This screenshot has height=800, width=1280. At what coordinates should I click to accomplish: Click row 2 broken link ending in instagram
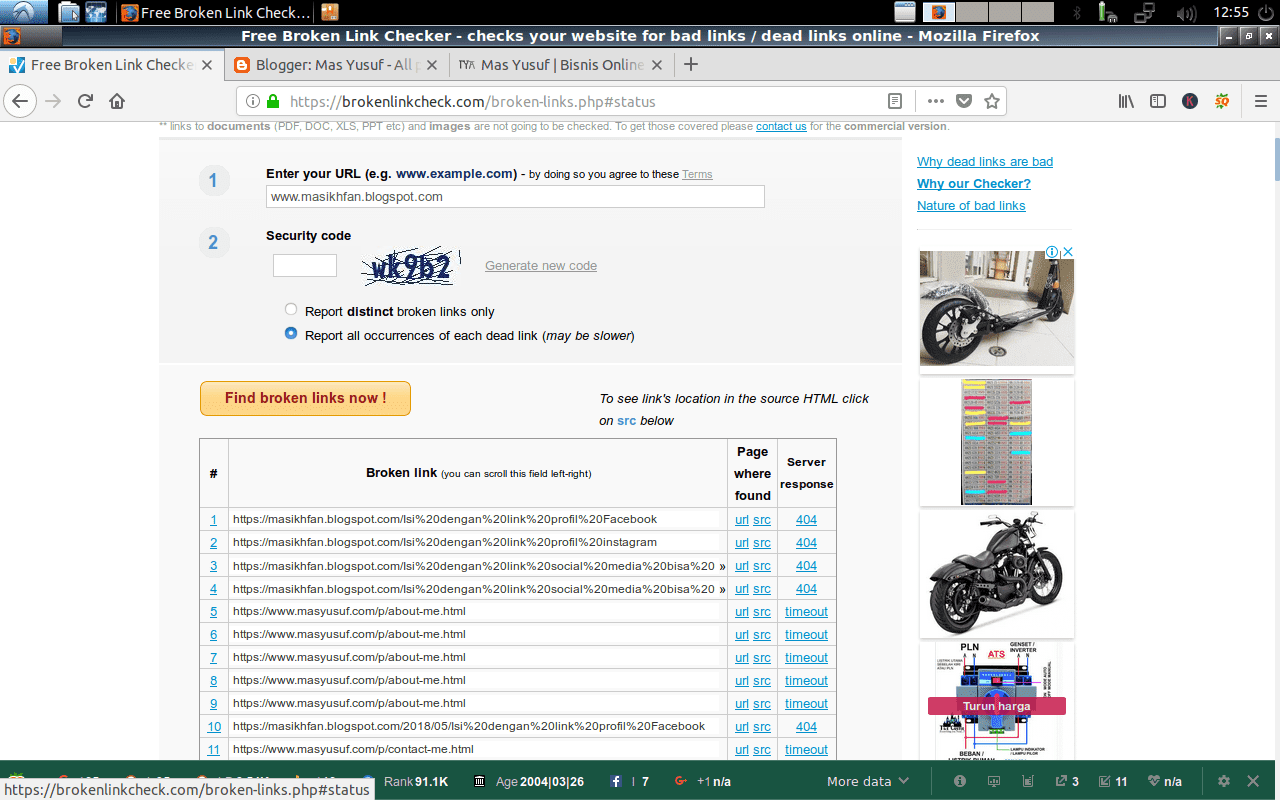pyautogui.click(x=445, y=542)
